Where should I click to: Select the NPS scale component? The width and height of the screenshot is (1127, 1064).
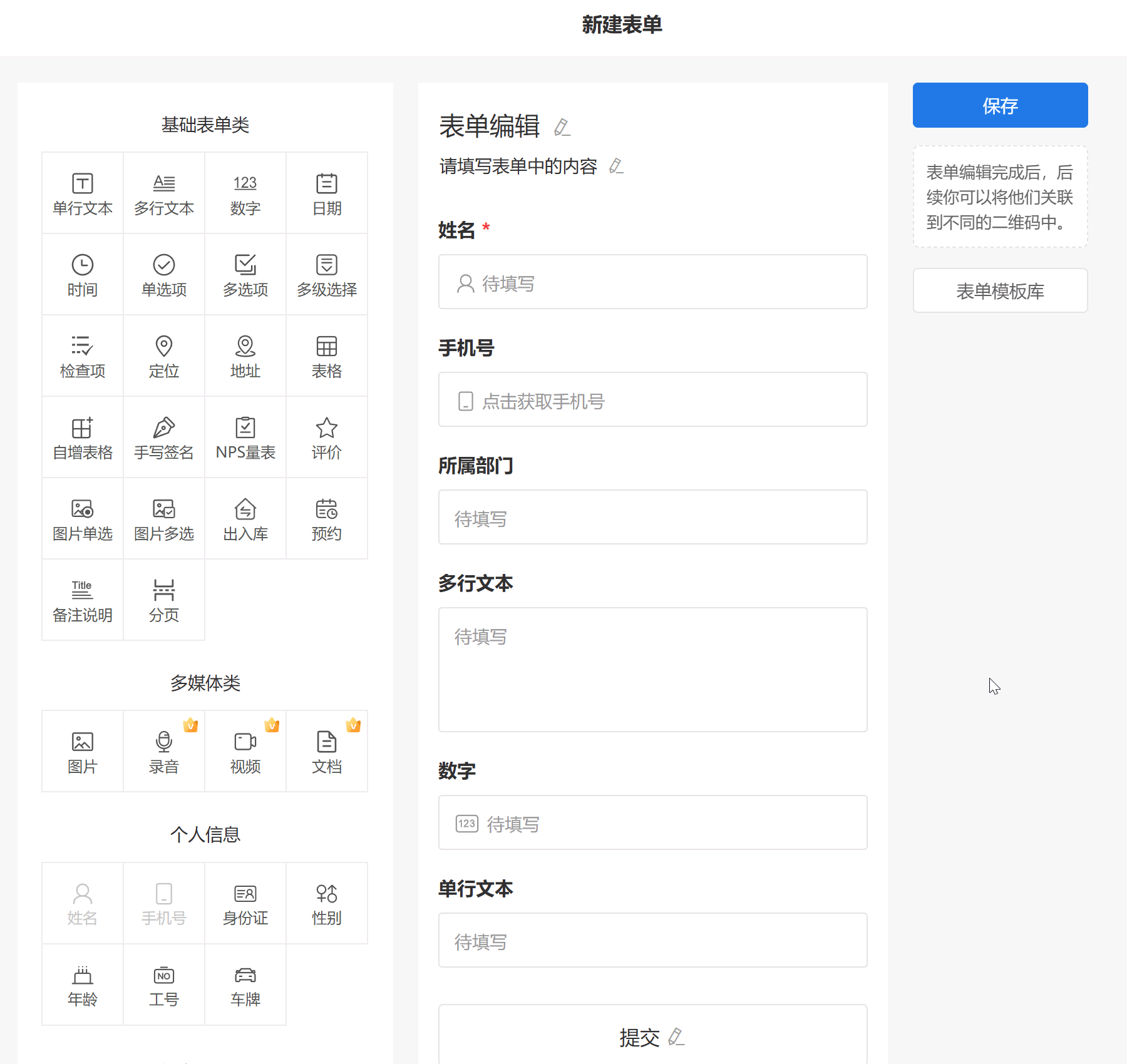pos(245,437)
